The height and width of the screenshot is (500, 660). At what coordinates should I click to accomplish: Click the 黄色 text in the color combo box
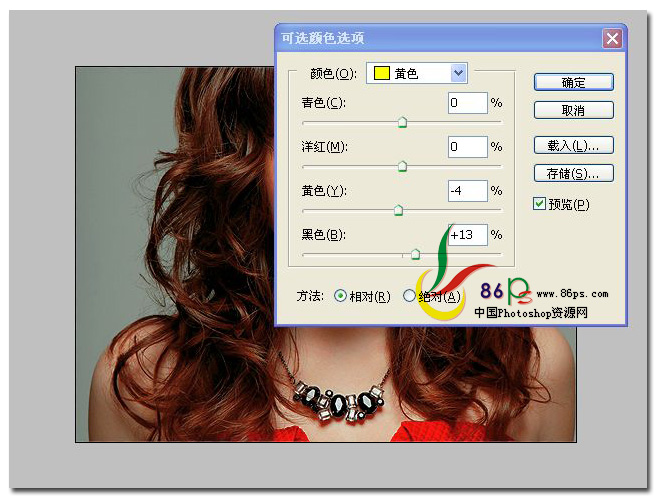click(406, 74)
